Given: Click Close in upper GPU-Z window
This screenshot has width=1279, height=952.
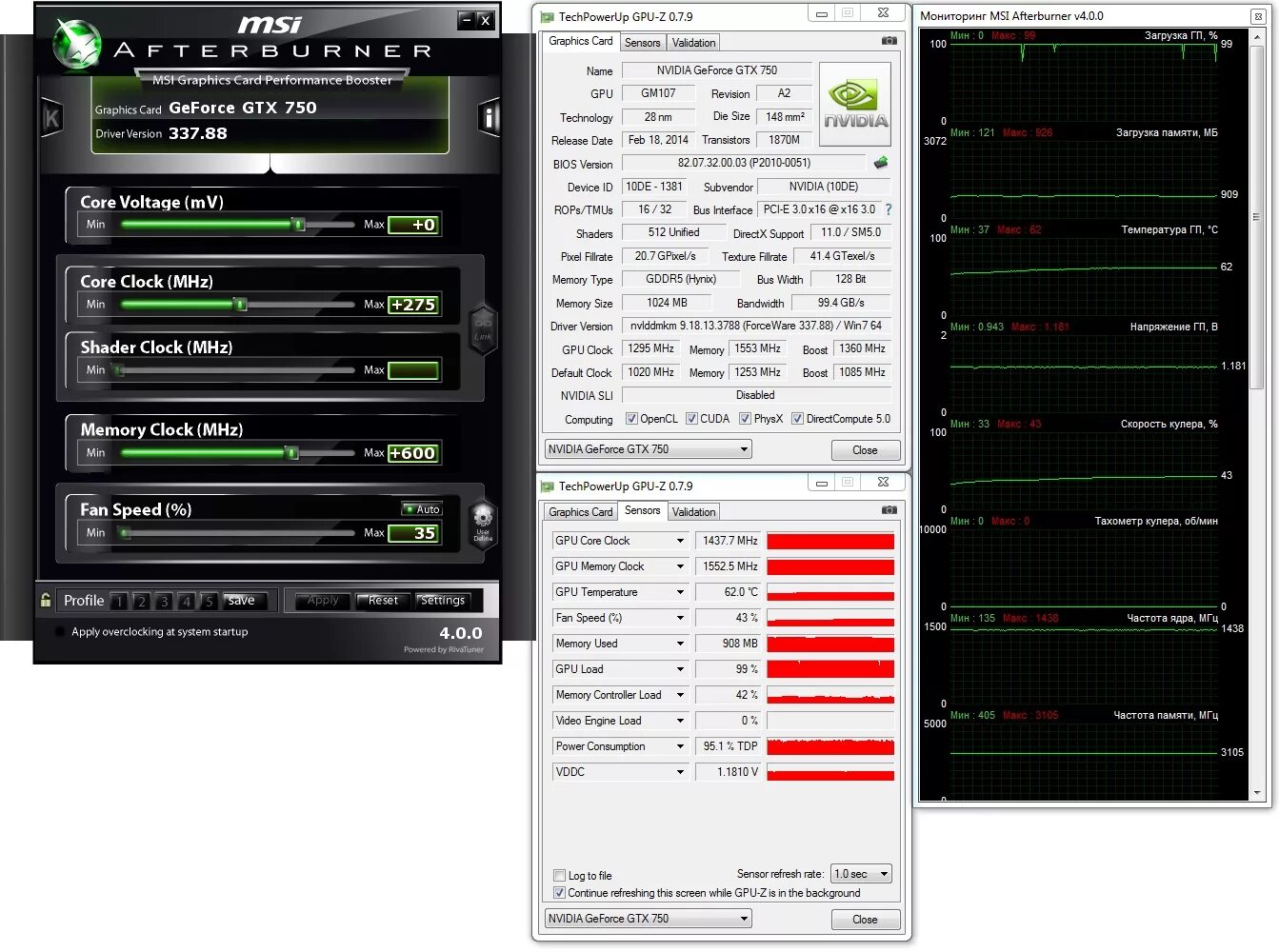Looking at the screenshot, I should tap(865, 450).
